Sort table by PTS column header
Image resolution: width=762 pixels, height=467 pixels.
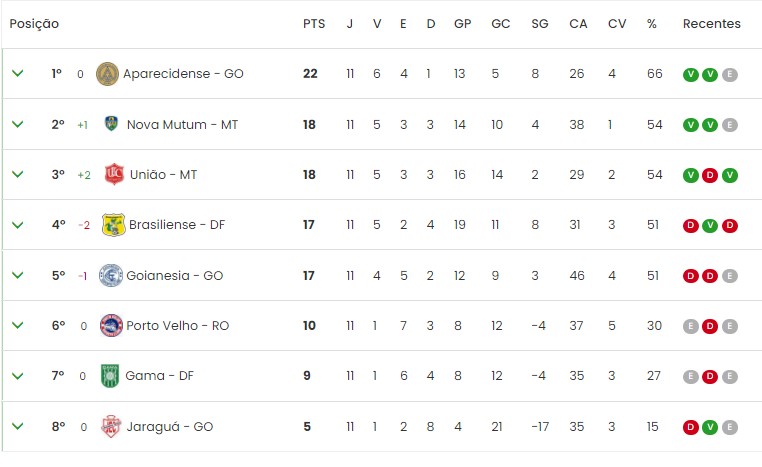(313, 23)
